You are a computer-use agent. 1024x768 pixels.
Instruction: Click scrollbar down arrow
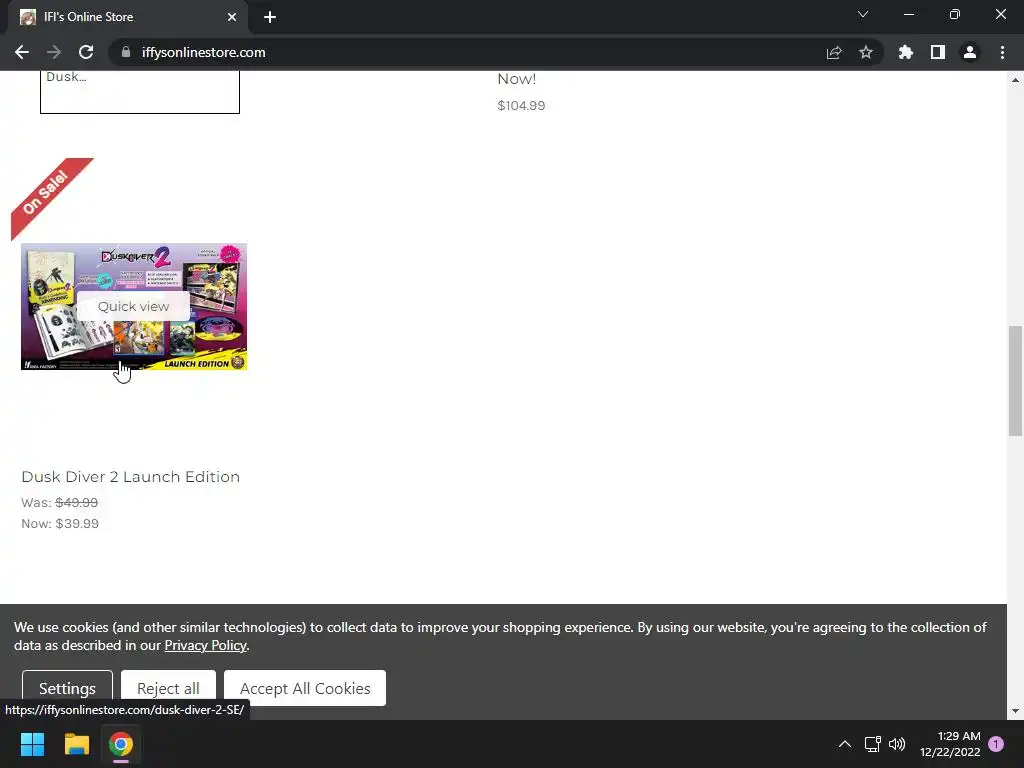(x=1015, y=711)
